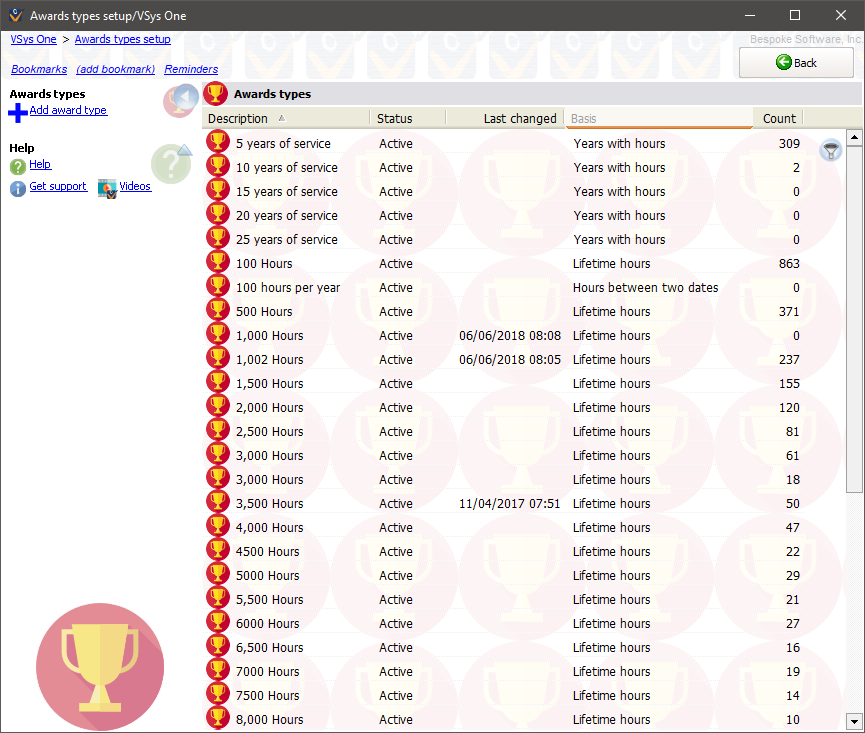Open the Add award type link
Image resolution: width=865 pixels, height=733 pixels.
(68, 111)
